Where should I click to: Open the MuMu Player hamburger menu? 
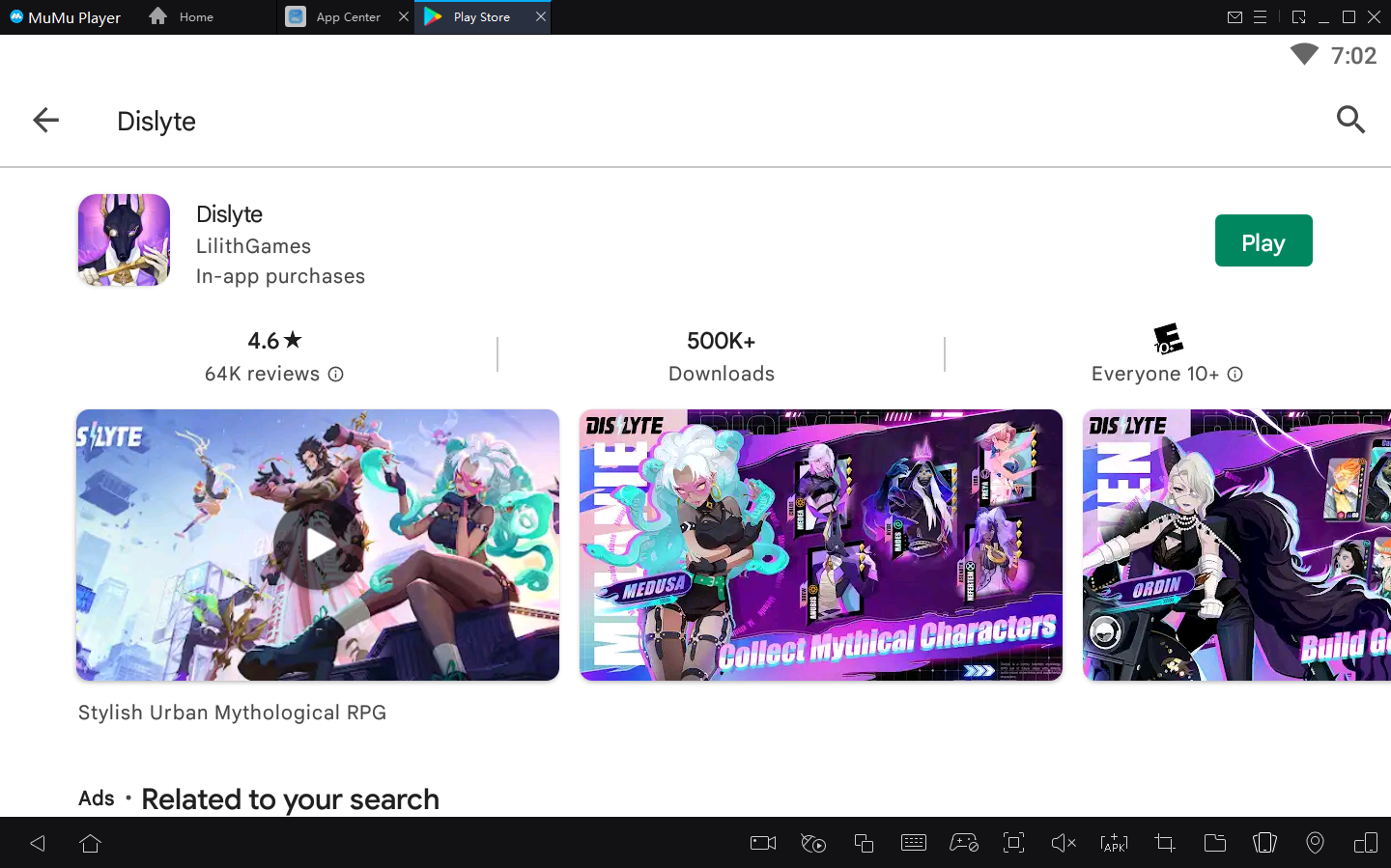[x=1260, y=17]
